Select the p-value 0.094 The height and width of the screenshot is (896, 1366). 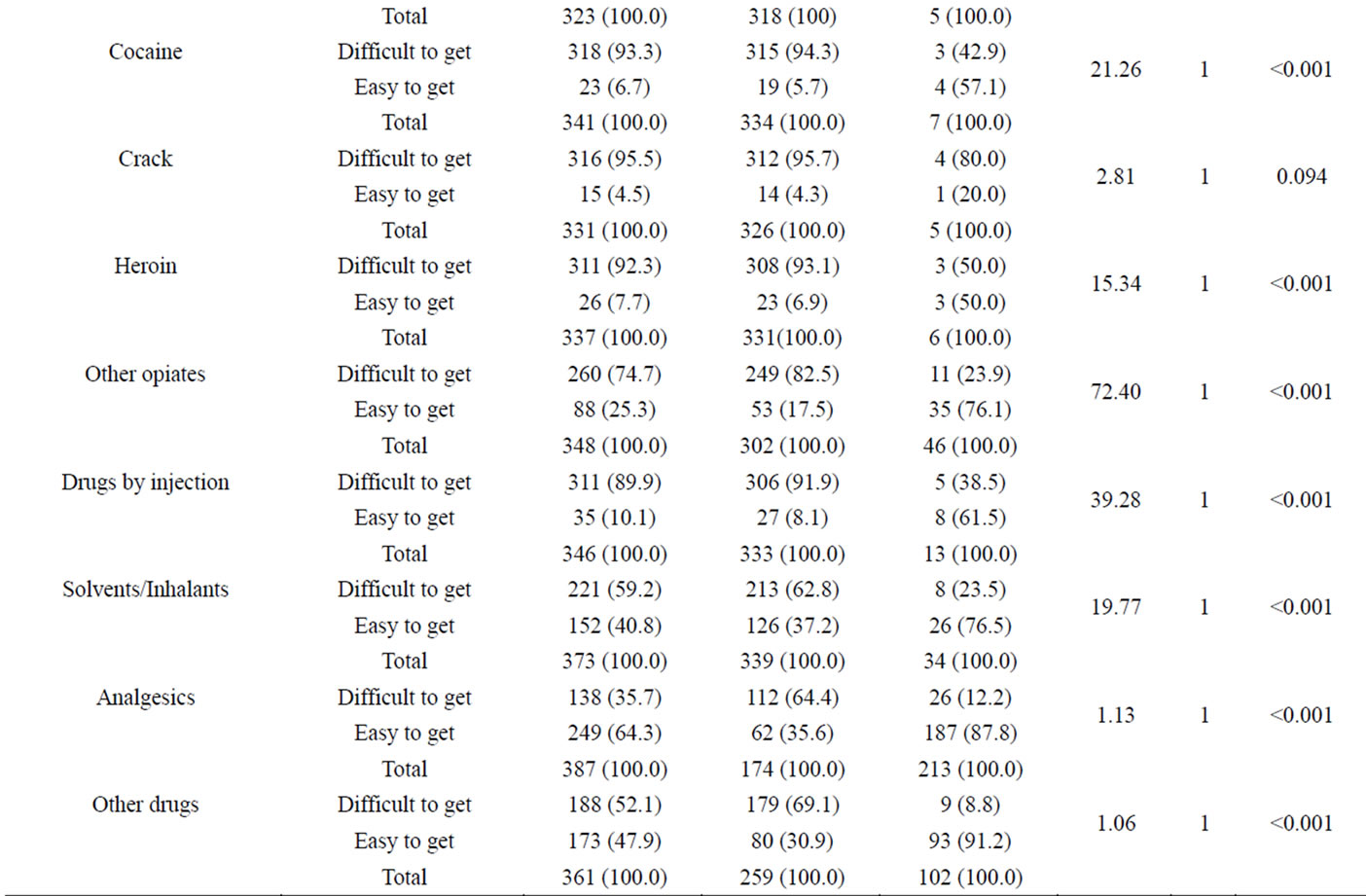click(1301, 176)
